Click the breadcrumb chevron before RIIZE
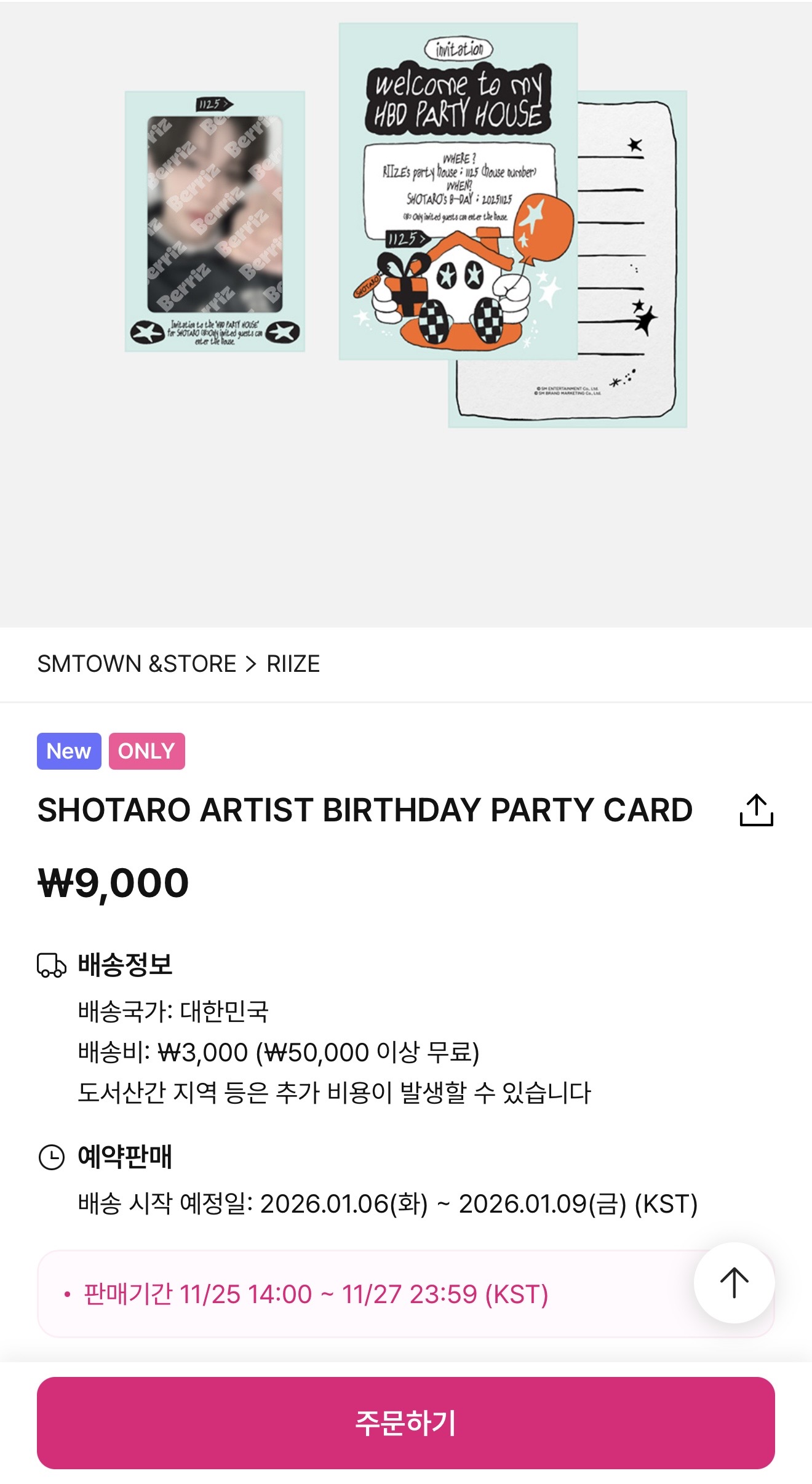This screenshot has width=812, height=1484. tap(251, 664)
